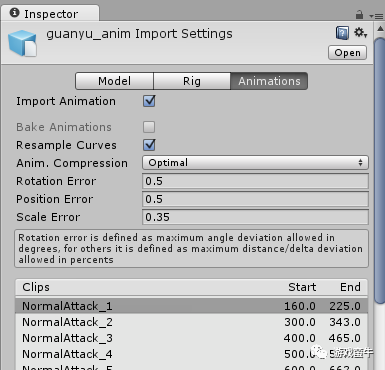
Task: Open the Anim. Compression dropdown
Action: coord(255,163)
